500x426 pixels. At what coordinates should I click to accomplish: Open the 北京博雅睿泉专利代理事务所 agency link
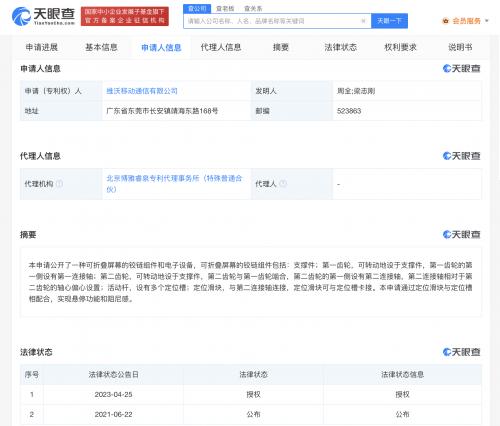coord(174,184)
